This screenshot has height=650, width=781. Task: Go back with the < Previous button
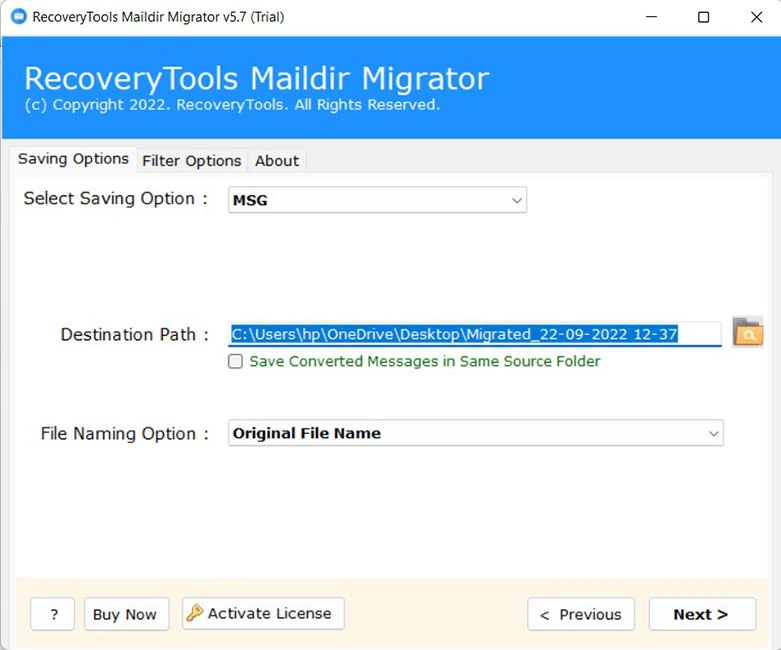[x=581, y=614]
